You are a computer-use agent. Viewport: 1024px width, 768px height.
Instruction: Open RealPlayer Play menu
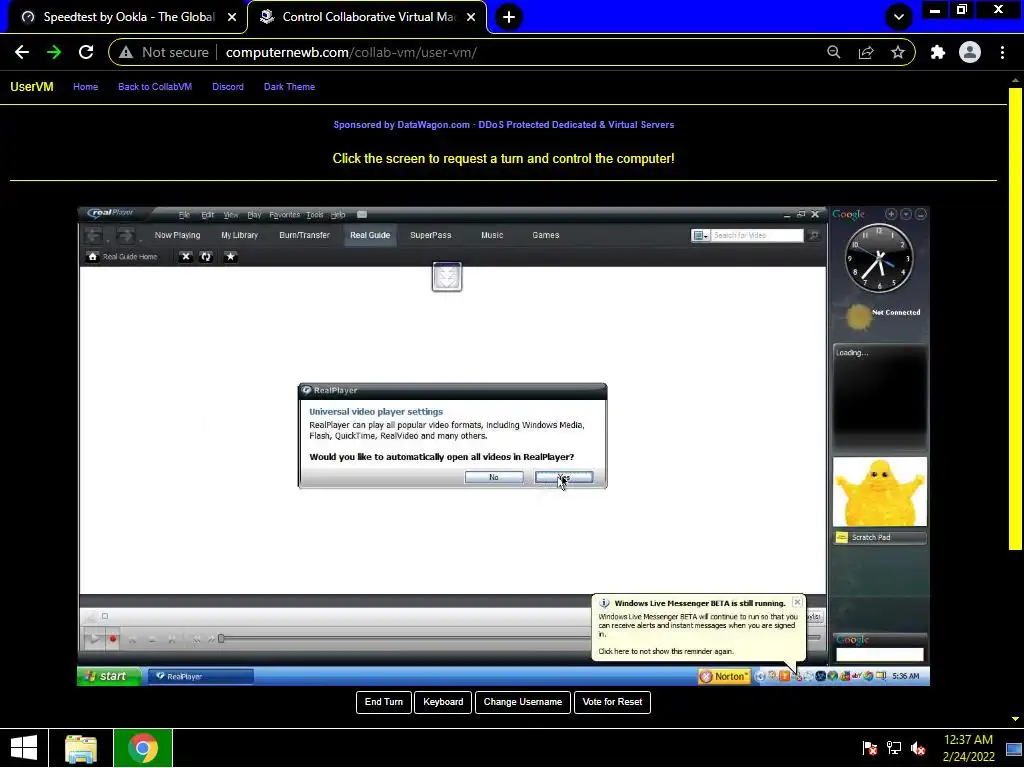254,215
